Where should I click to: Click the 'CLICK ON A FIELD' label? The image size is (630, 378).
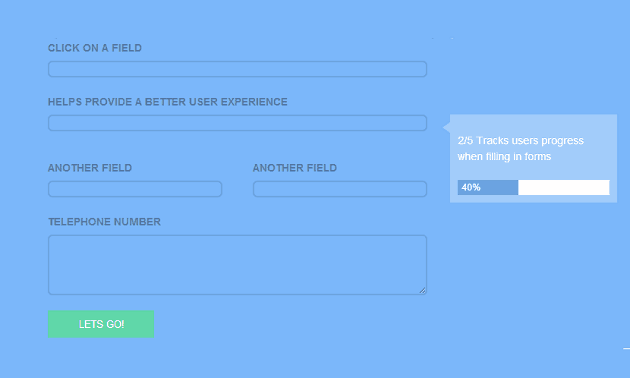click(95, 48)
